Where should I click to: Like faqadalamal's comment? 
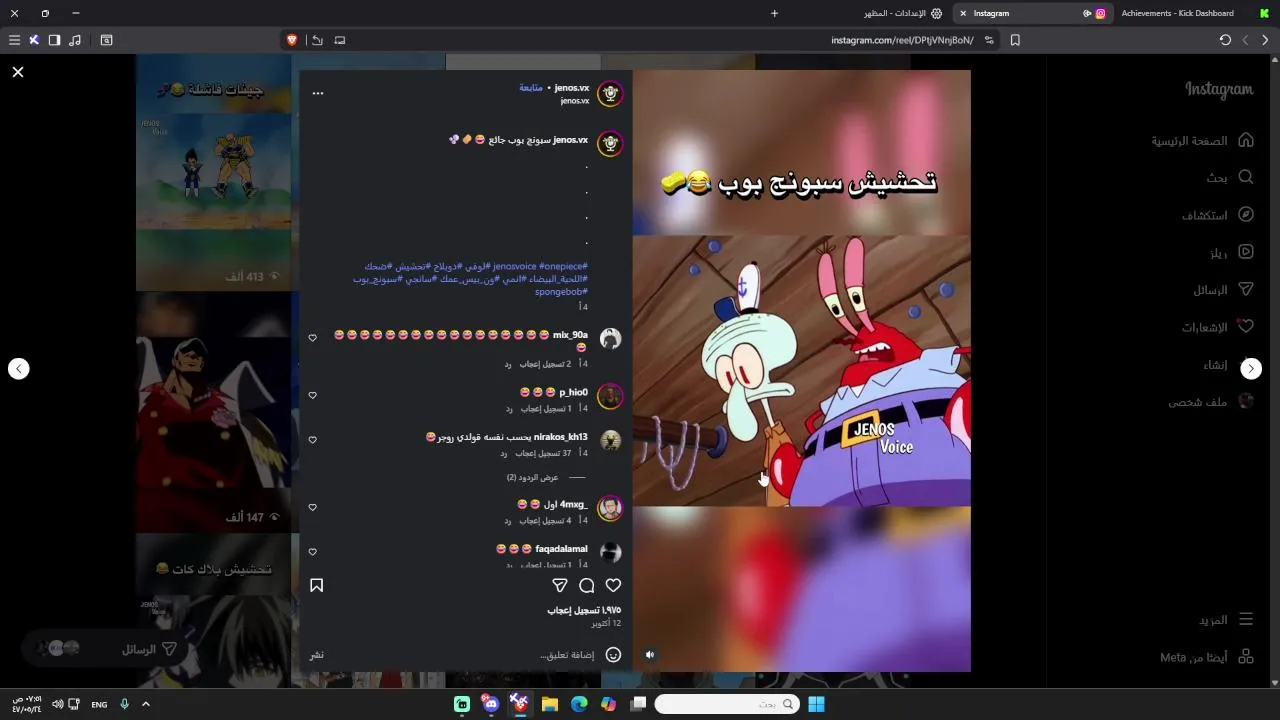click(313, 552)
